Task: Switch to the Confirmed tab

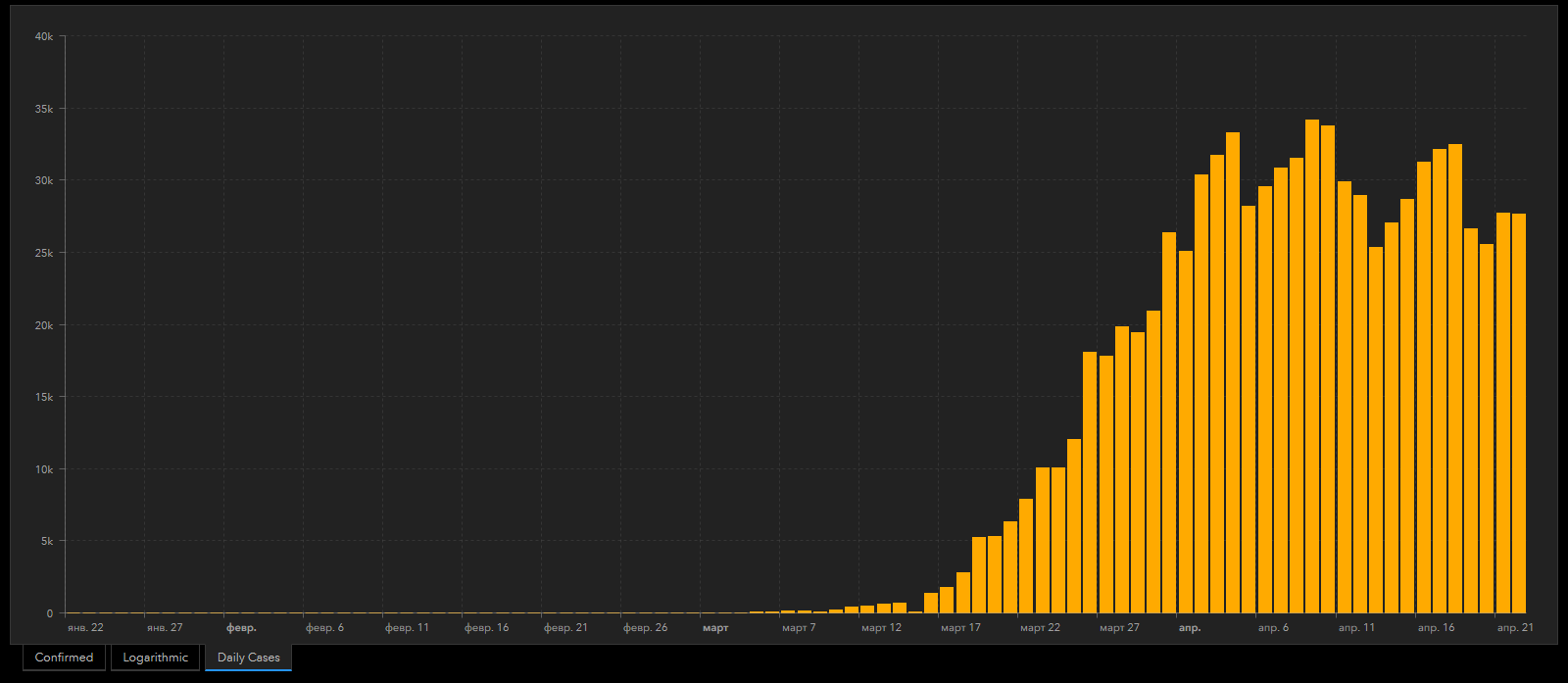Action: (64, 658)
